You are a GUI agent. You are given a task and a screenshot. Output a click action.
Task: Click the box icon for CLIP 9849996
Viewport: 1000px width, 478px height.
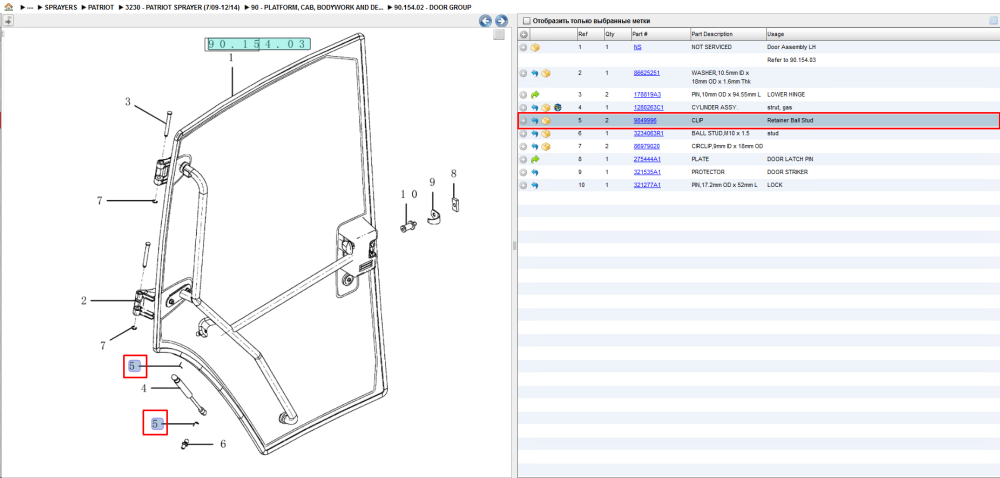click(545, 120)
